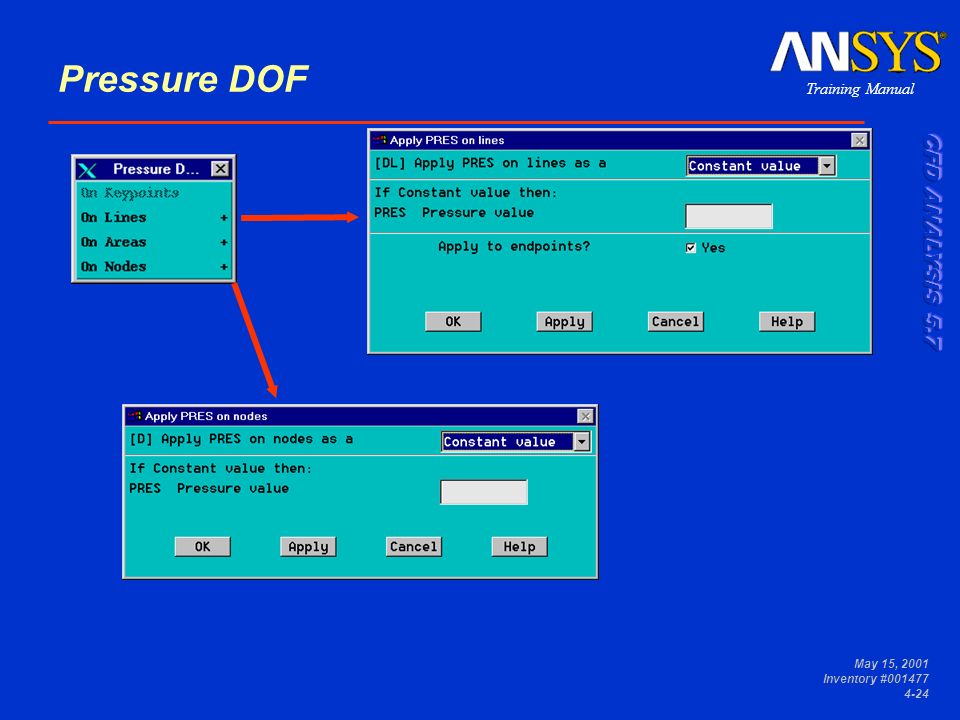
Task: Click OK in Apply PRES on nodes
Action: click(x=203, y=547)
